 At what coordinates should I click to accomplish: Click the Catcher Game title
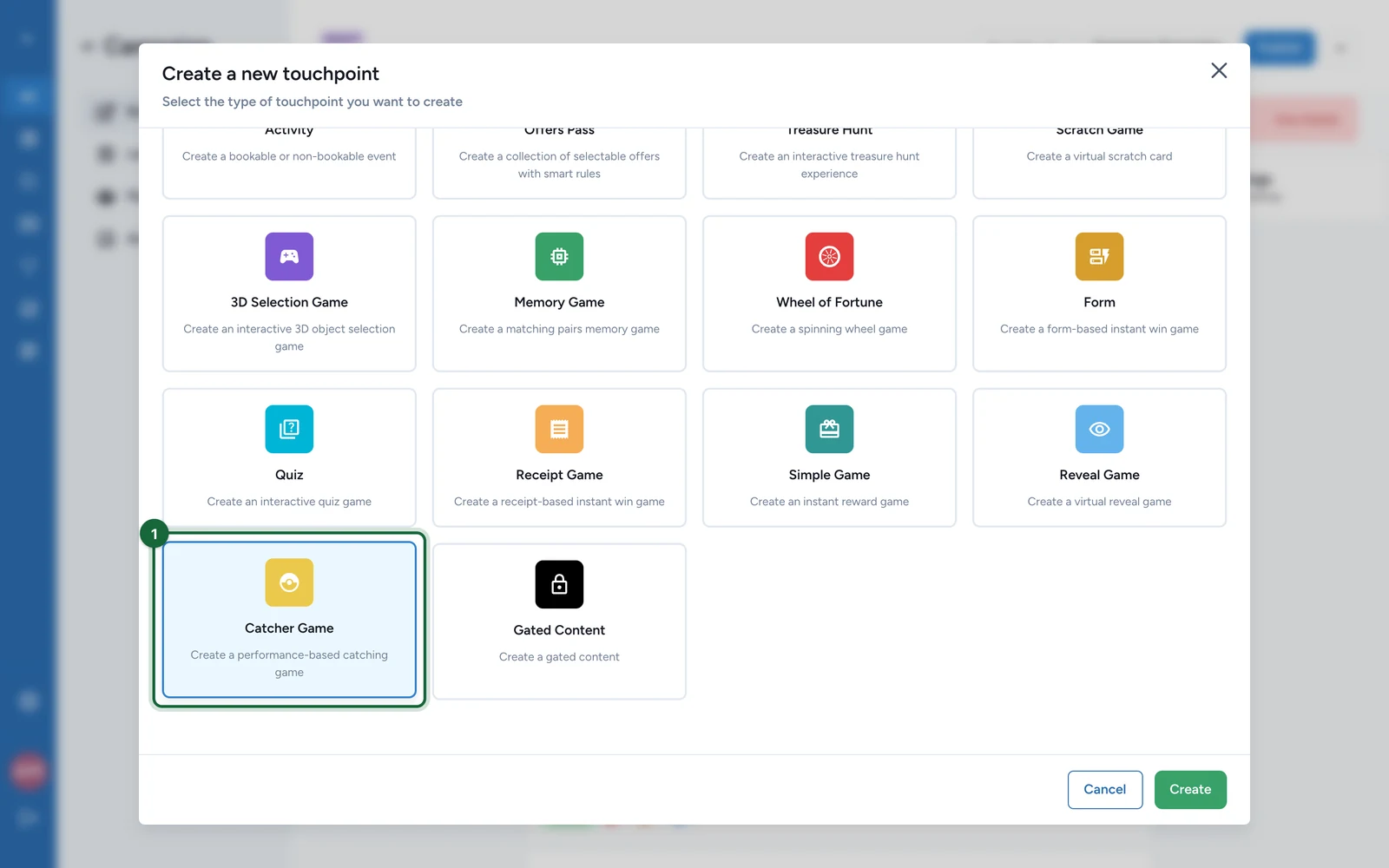click(x=289, y=628)
